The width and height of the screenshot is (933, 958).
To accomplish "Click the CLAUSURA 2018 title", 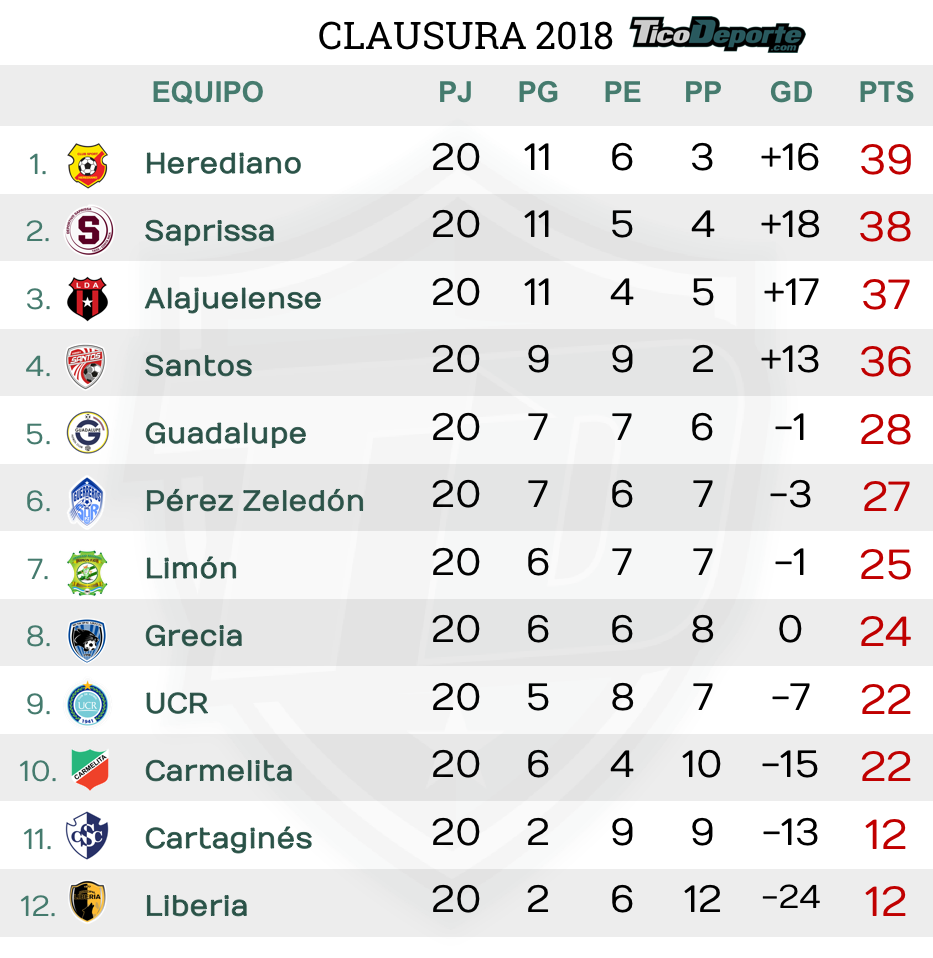I will [465, 36].
